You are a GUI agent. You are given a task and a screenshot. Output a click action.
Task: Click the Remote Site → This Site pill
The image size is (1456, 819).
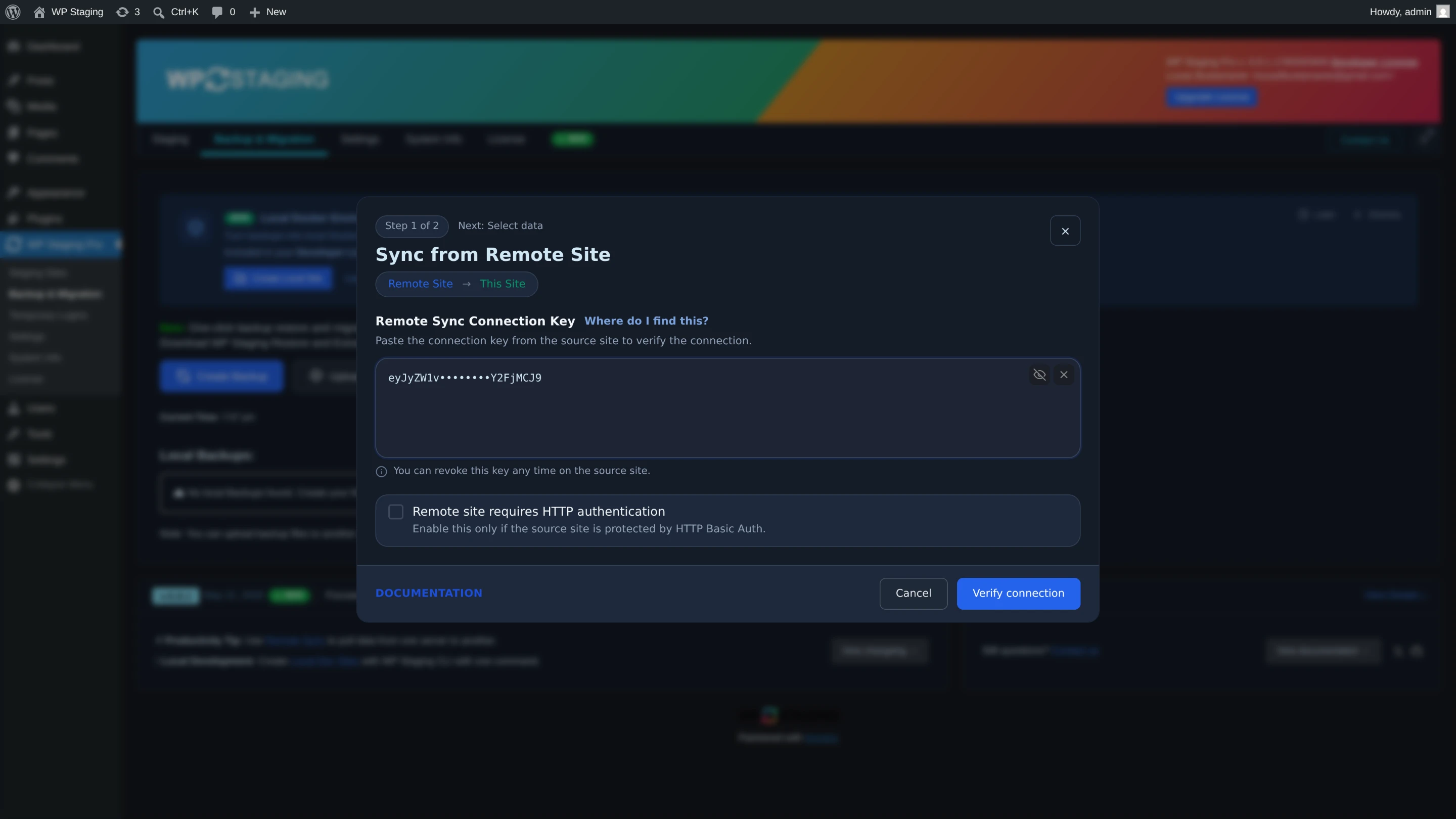point(456,284)
